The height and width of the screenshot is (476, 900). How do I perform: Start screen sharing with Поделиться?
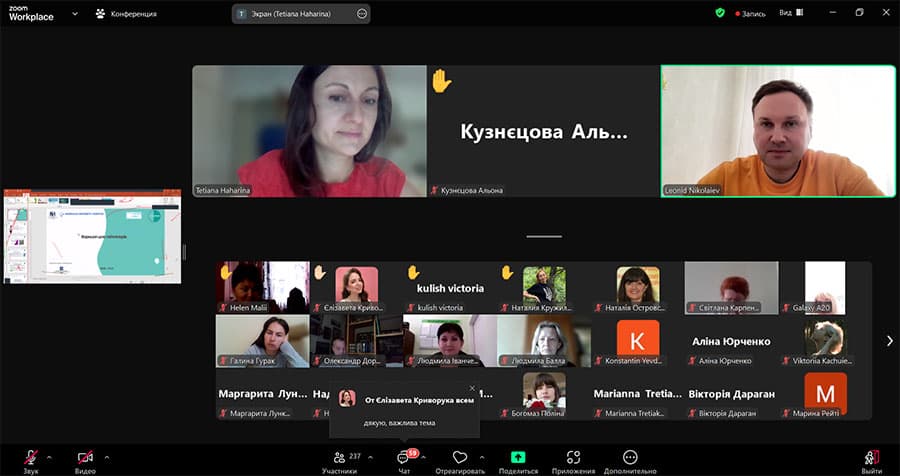[518, 458]
